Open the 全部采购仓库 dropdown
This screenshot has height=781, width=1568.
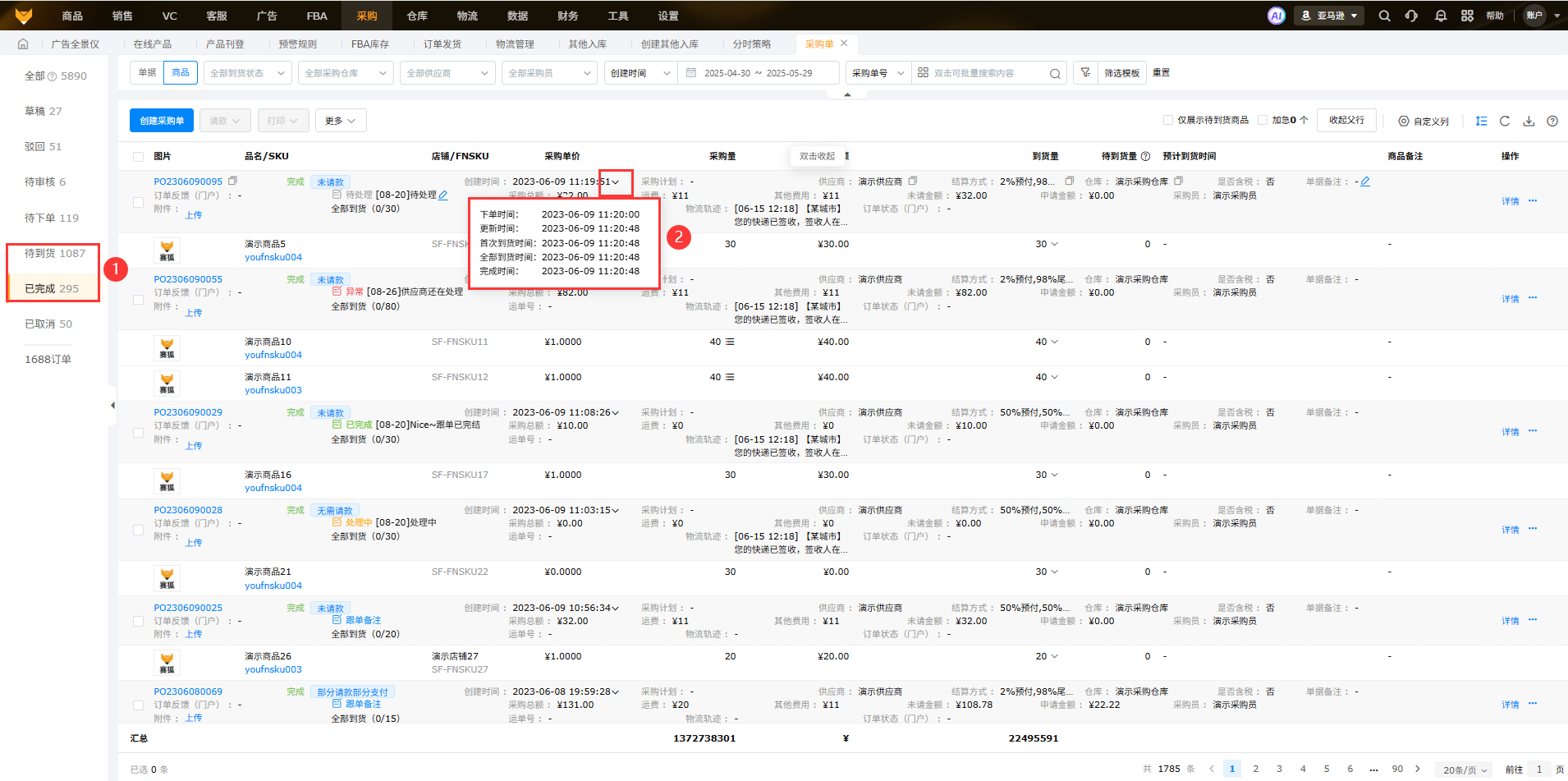coord(346,73)
